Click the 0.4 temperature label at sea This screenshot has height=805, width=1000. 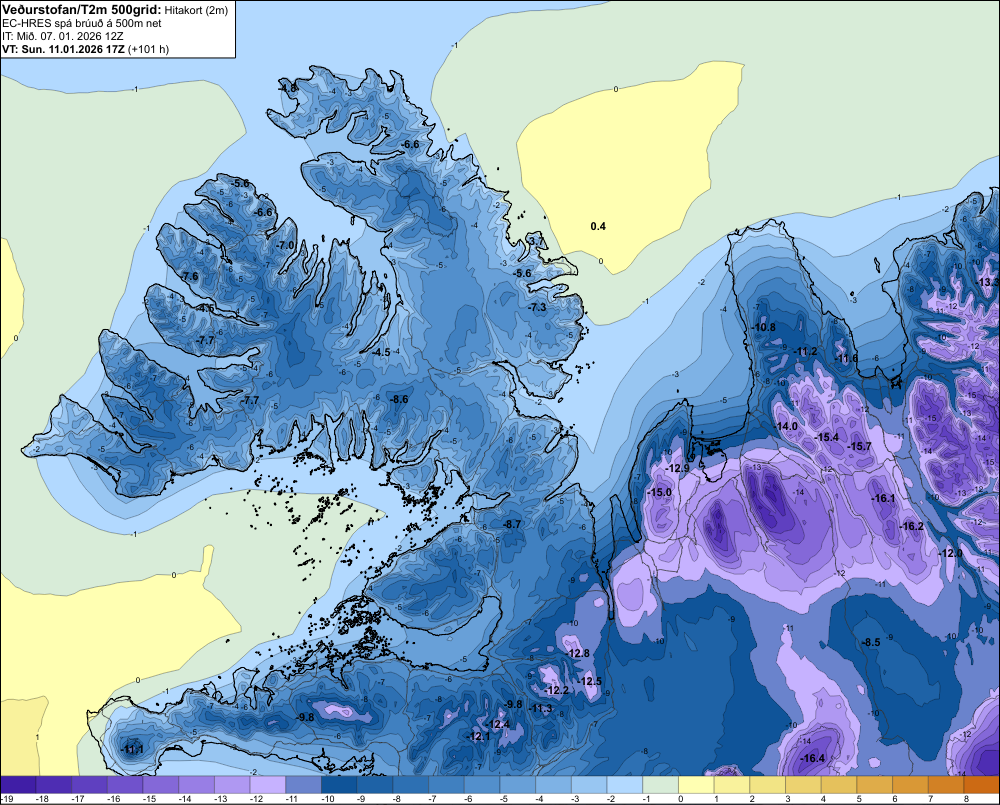point(598,226)
